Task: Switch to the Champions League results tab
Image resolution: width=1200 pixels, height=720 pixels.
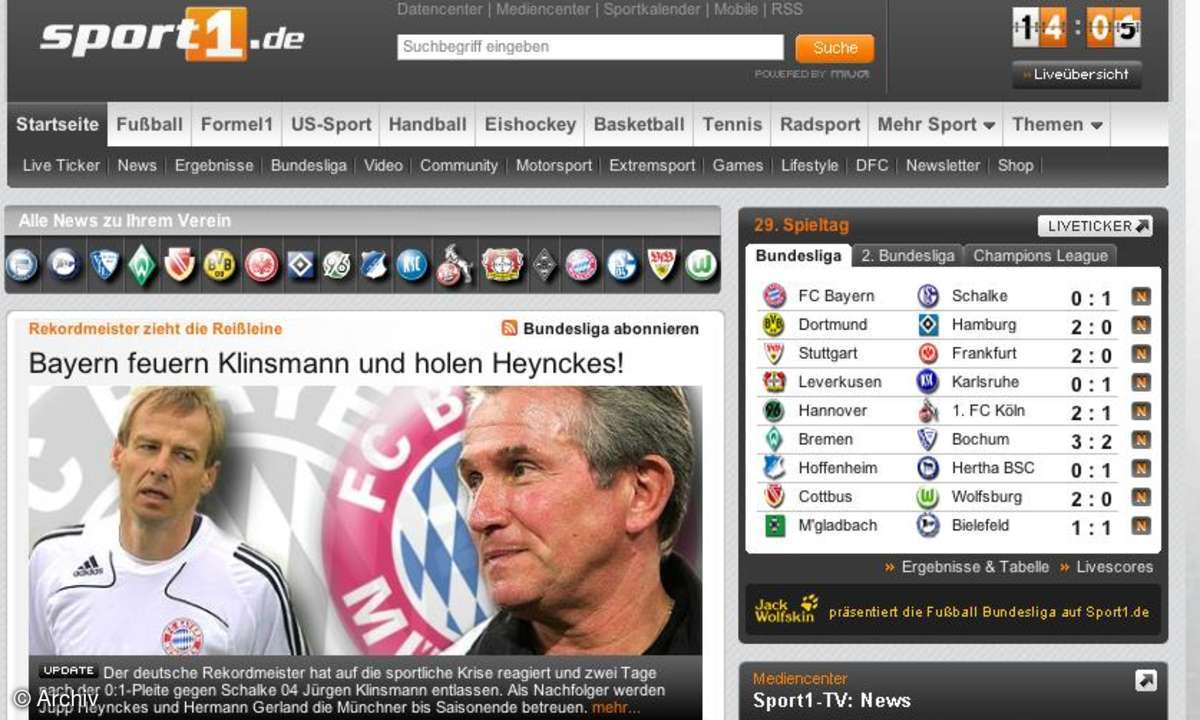Action: (x=1040, y=256)
